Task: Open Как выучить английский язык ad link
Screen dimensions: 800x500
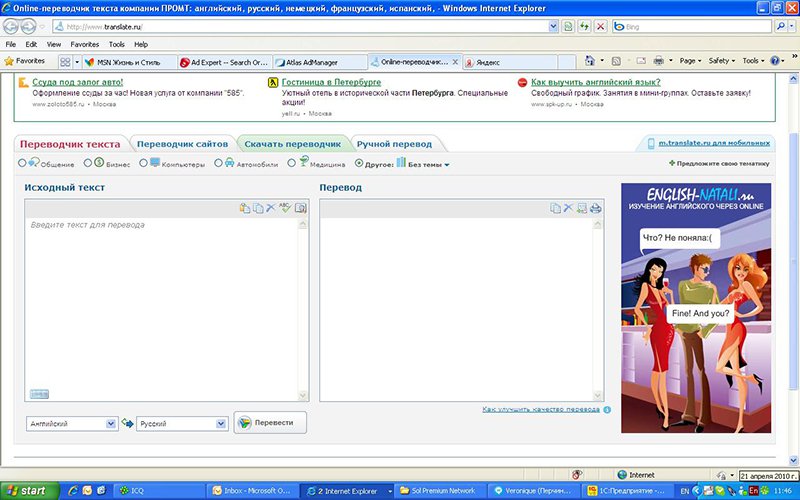Action: [595, 82]
